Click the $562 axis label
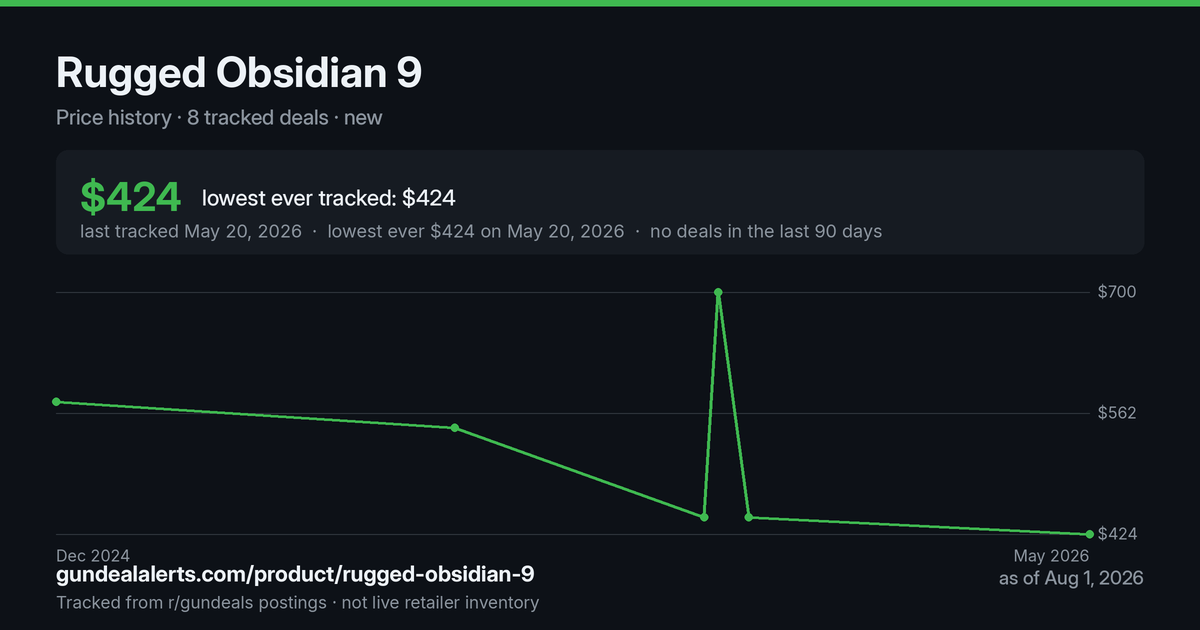The image size is (1200, 630). (1117, 413)
